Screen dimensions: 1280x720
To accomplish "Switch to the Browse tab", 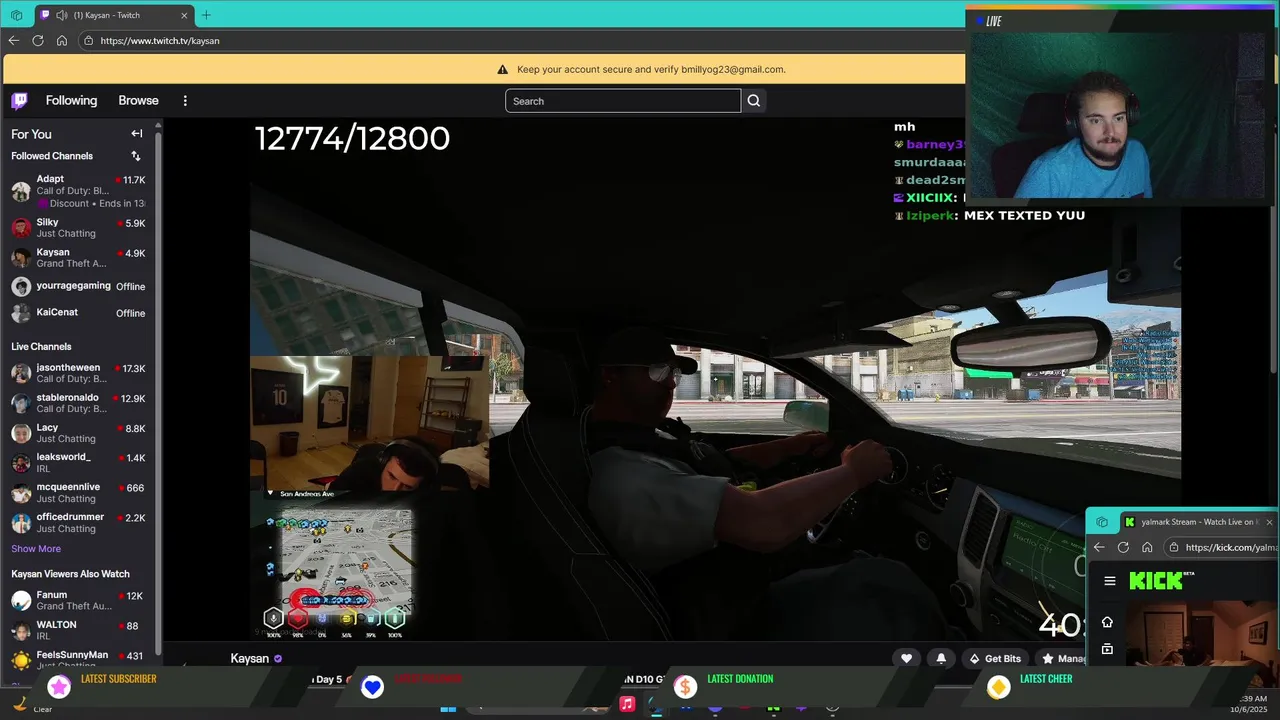I will (x=138, y=101).
